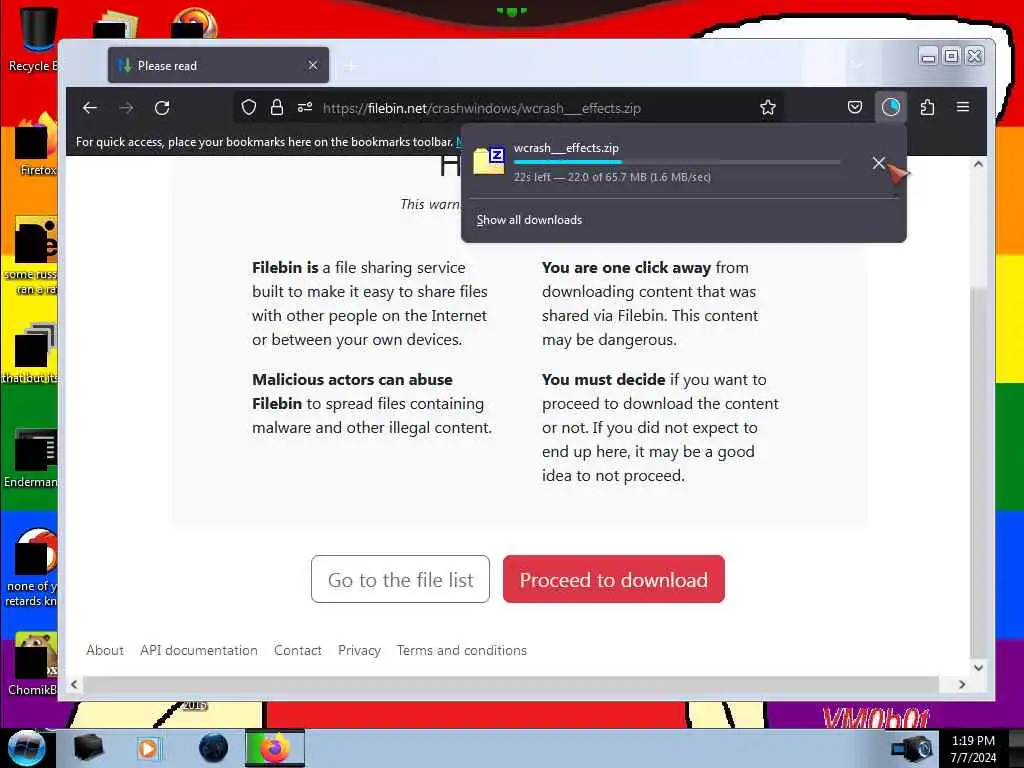
Task: Click the camera icon in system tray
Action: point(912,748)
